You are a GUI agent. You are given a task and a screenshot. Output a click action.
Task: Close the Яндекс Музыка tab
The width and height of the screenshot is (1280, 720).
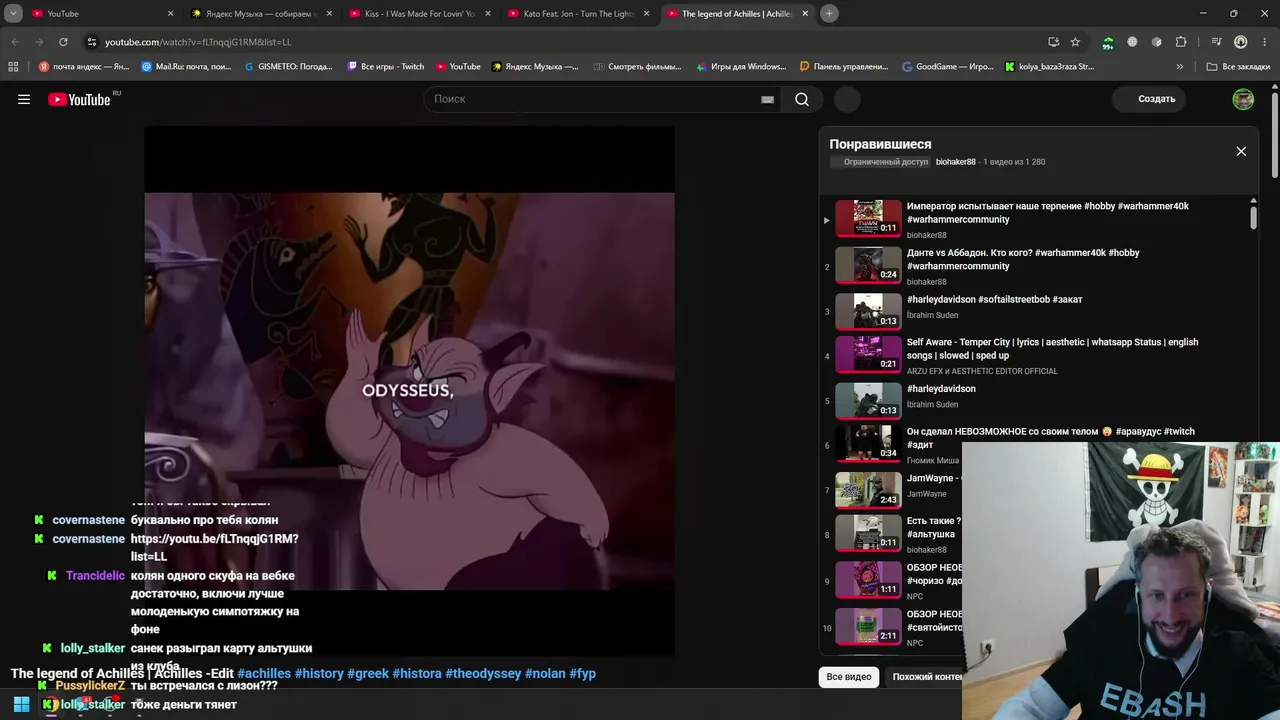click(329, 14)
